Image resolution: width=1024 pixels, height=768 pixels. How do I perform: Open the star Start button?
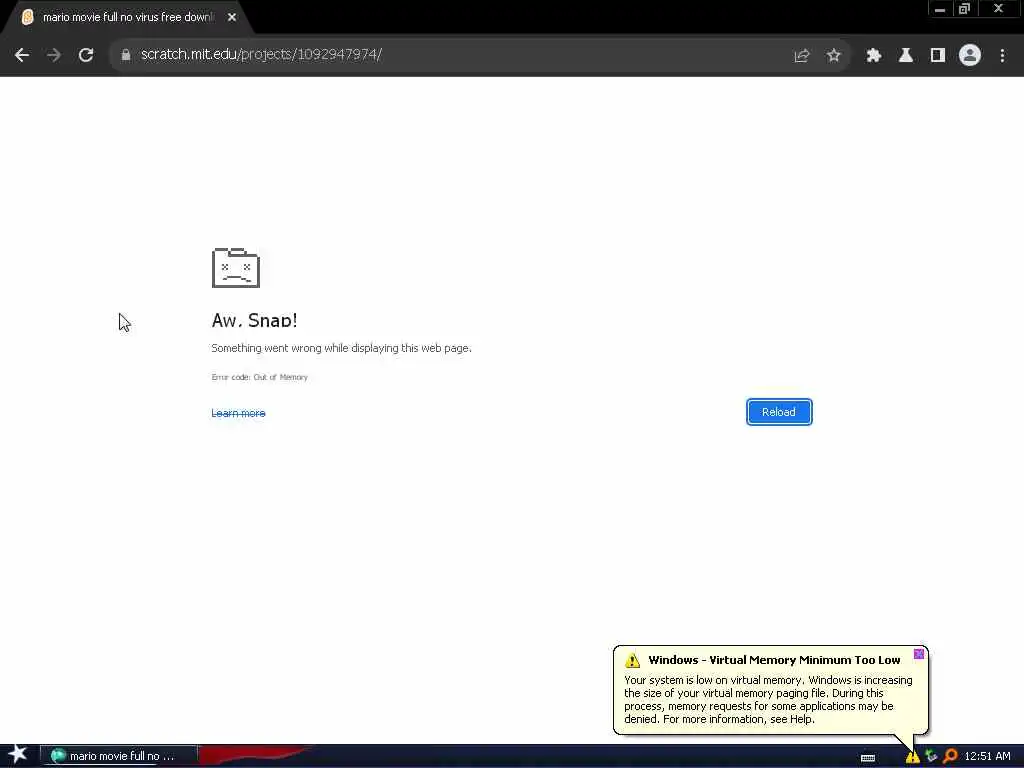tap(18, 755)
